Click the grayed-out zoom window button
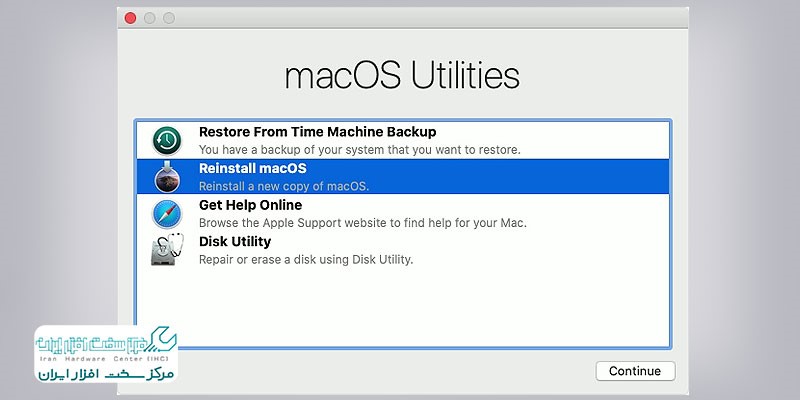The height and width of the screenshot is (400, 800). pyautogui.click(x=169, y=18)
